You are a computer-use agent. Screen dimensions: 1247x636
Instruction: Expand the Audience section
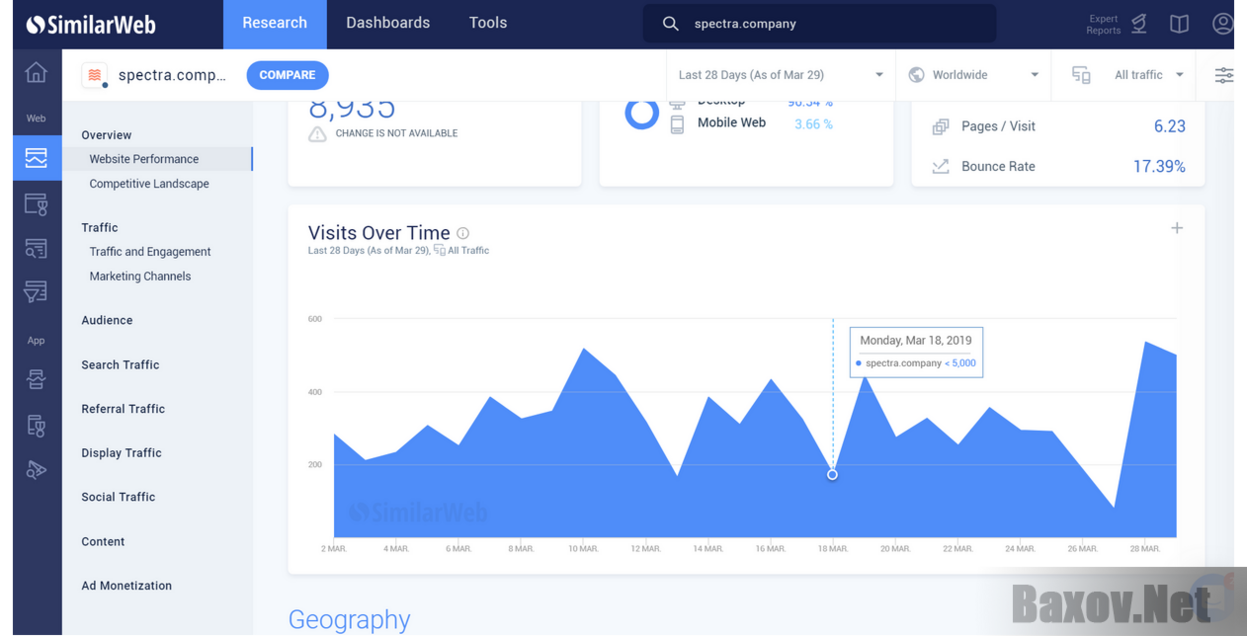pyautogui.click(x=107, y=321)
